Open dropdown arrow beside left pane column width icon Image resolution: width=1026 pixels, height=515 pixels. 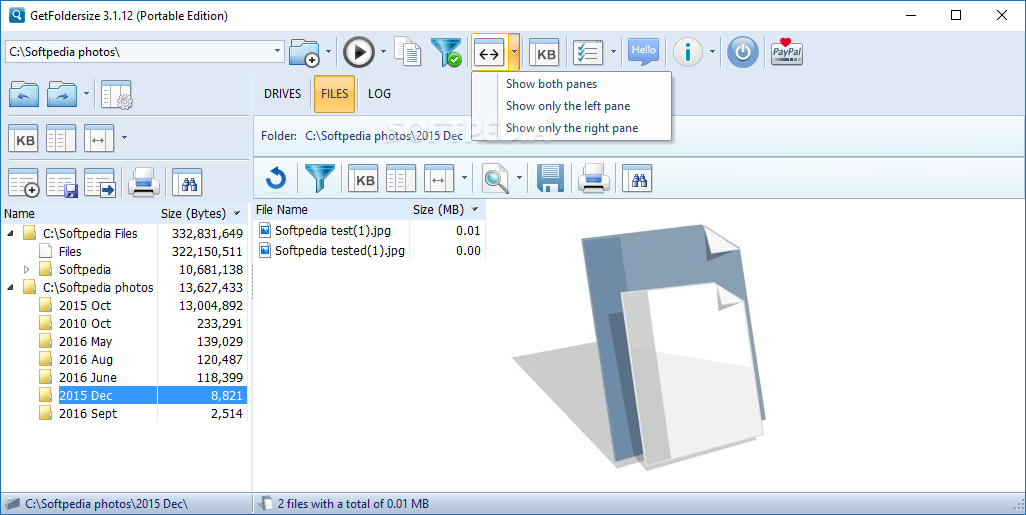coord(124,138)
